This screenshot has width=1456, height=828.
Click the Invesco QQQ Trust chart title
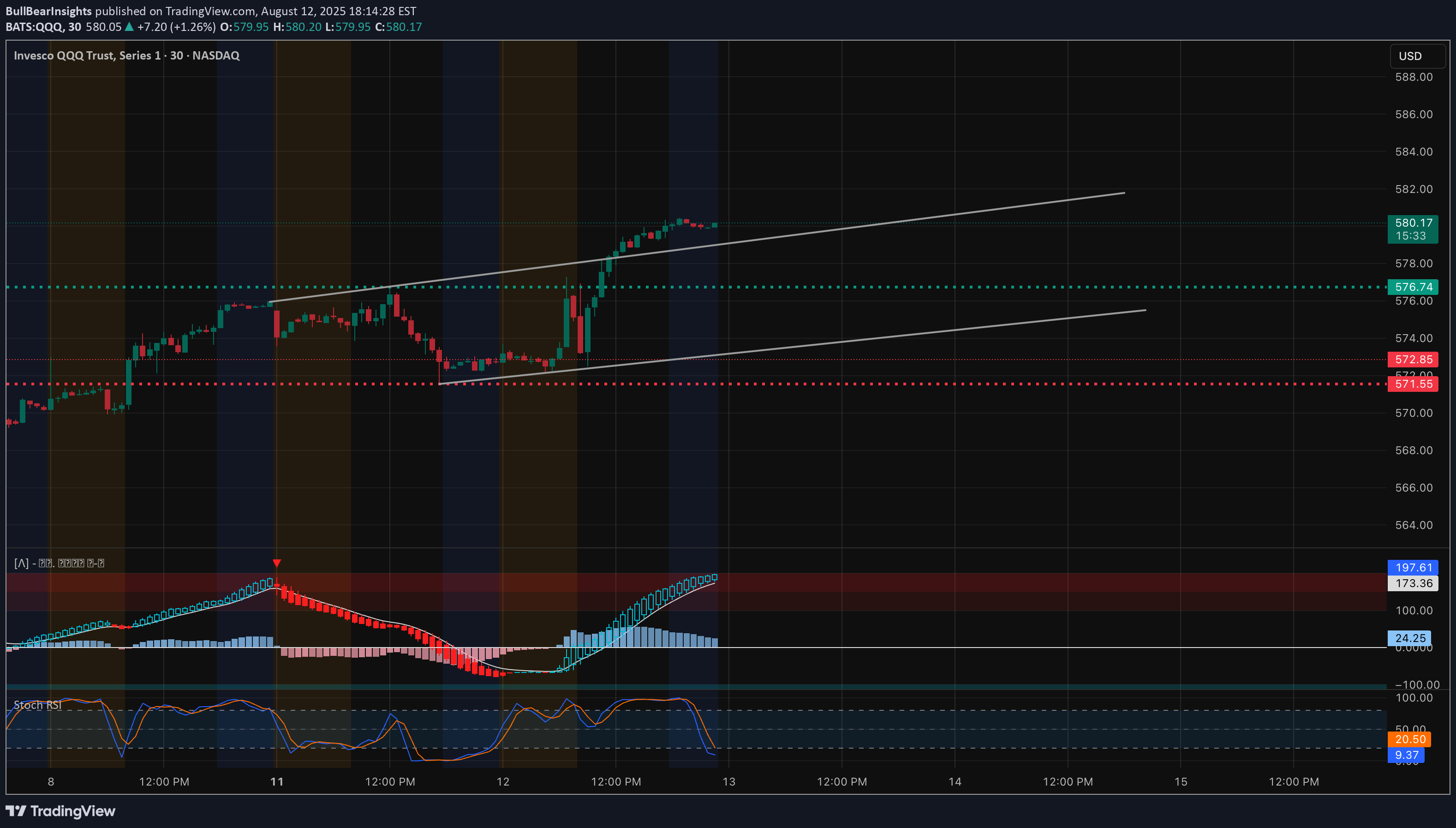click(127, 55)
